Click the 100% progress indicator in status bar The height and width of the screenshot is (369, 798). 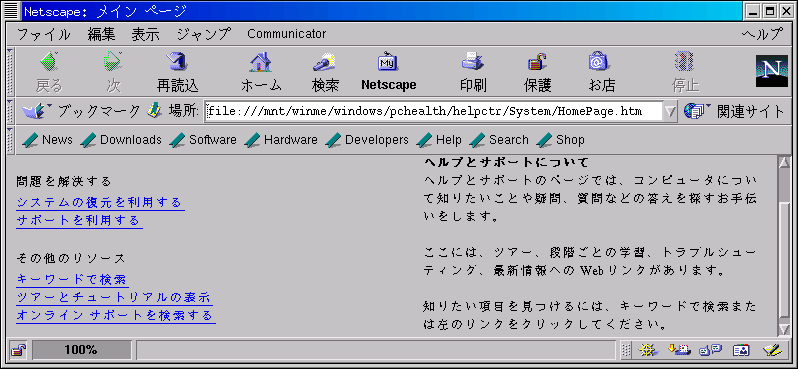click(x=81, y=350)
